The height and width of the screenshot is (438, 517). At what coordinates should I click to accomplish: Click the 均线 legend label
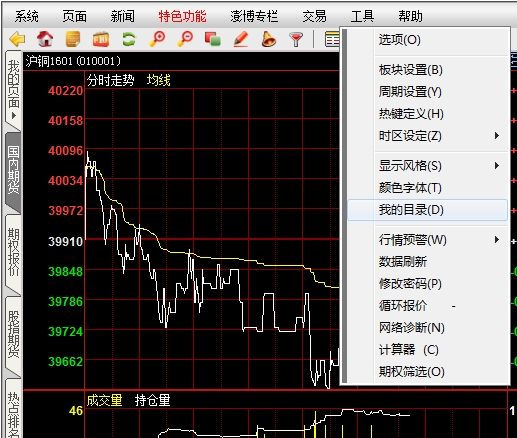click(x=159, y=80)
